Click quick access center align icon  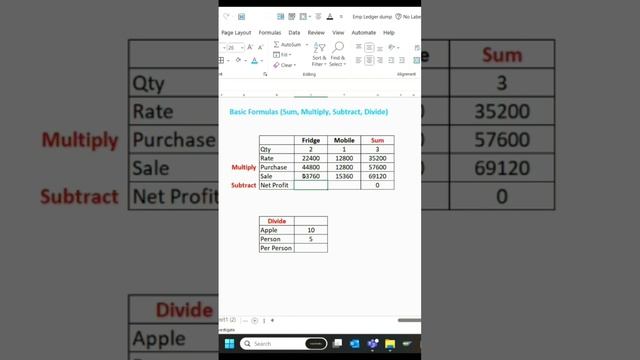[x=318, y=16]
